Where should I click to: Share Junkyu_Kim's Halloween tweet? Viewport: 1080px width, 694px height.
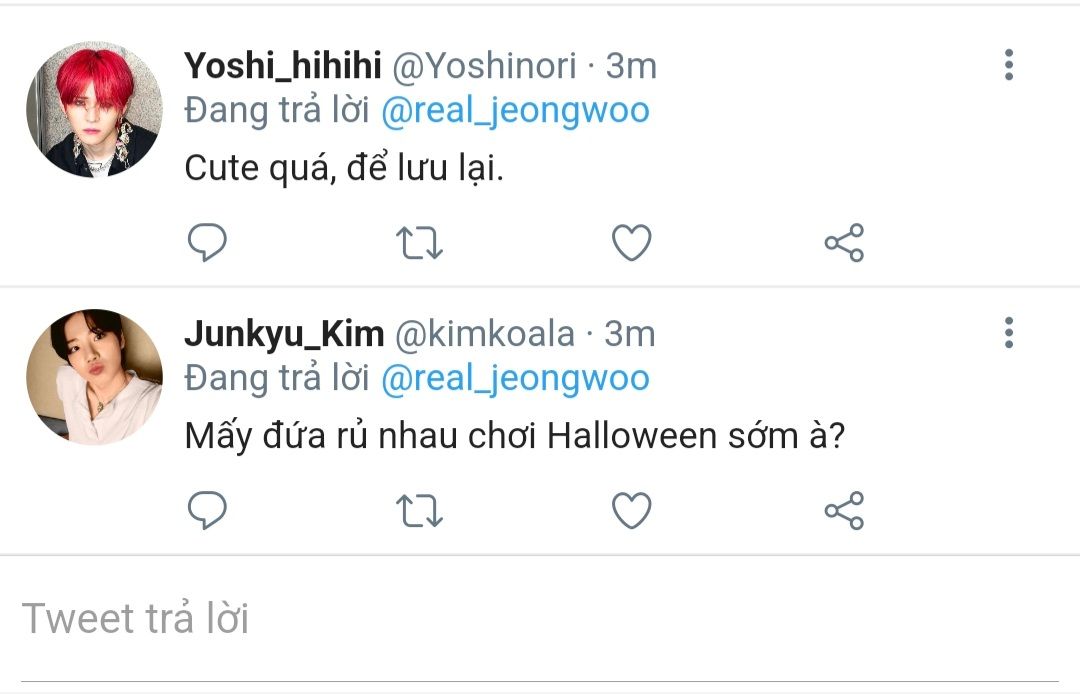[x=844, y=511]
